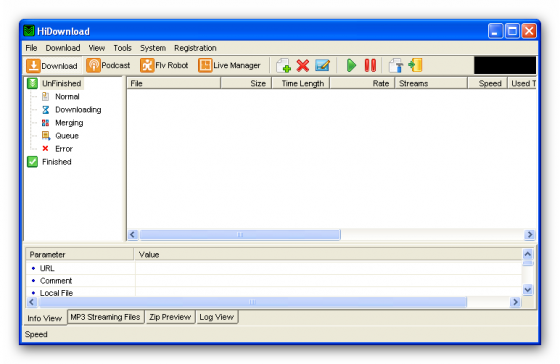The height and width of the screenshot is (364, 560).
Task: Select the URL parameter row
Action: click(x=274, y=268)
